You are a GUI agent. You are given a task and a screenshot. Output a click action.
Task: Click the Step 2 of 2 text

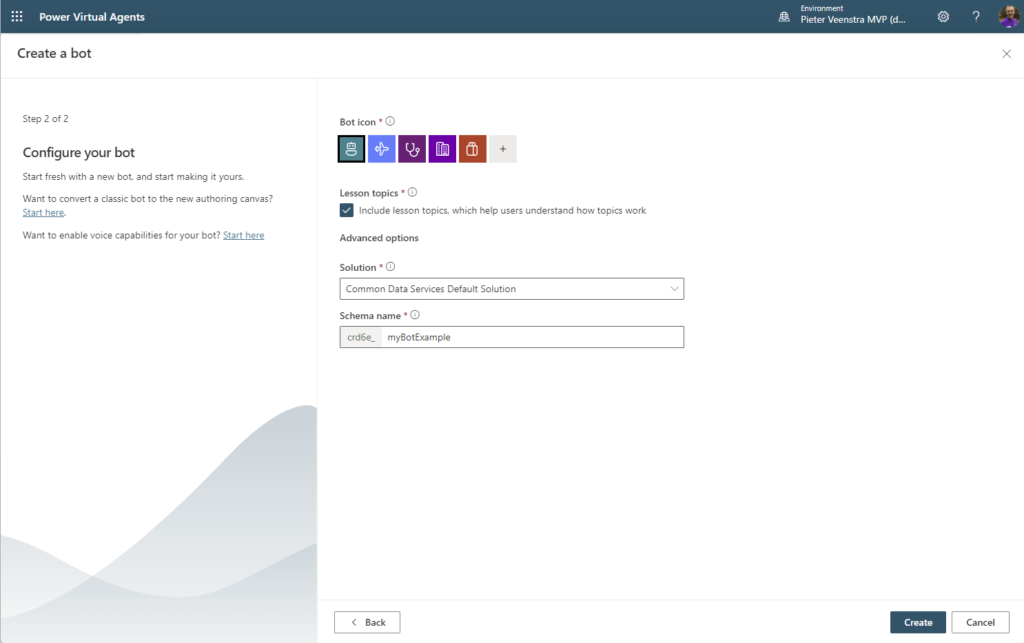[46, 119]
